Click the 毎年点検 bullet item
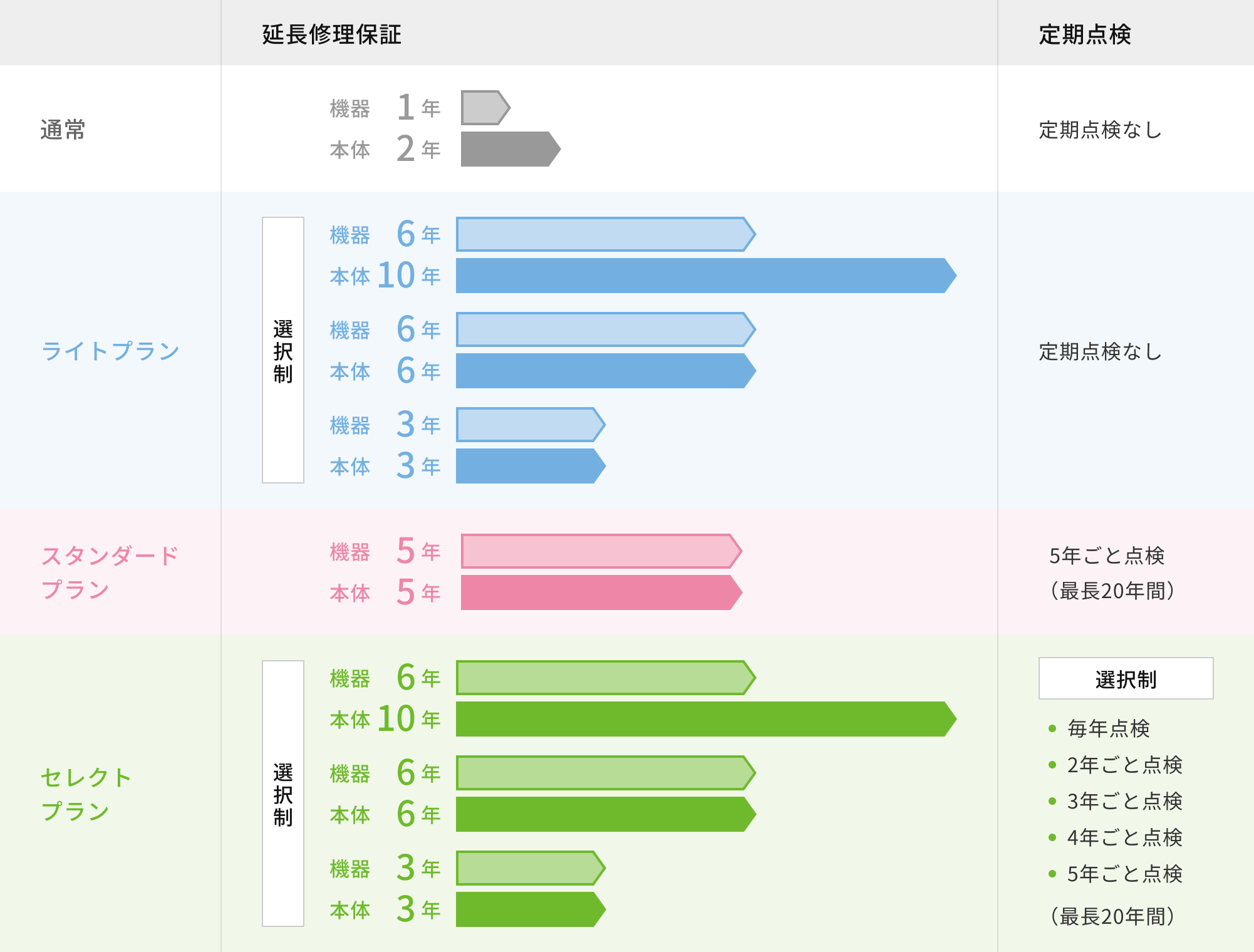The height and width of the screenshot is (952, 1254). click(1099, 728)
